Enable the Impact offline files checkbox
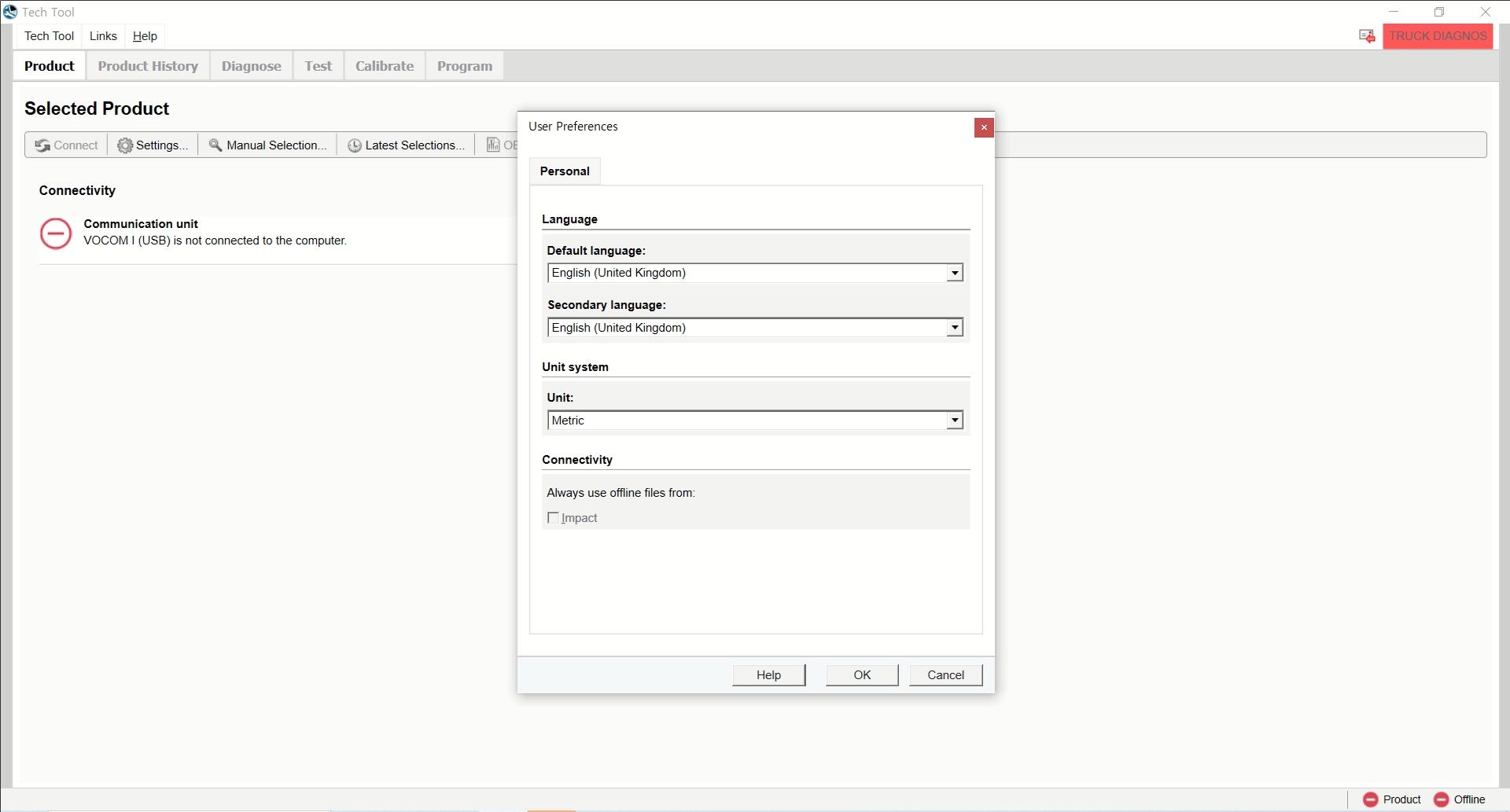The image size is (1510, 812). point(553,518)
